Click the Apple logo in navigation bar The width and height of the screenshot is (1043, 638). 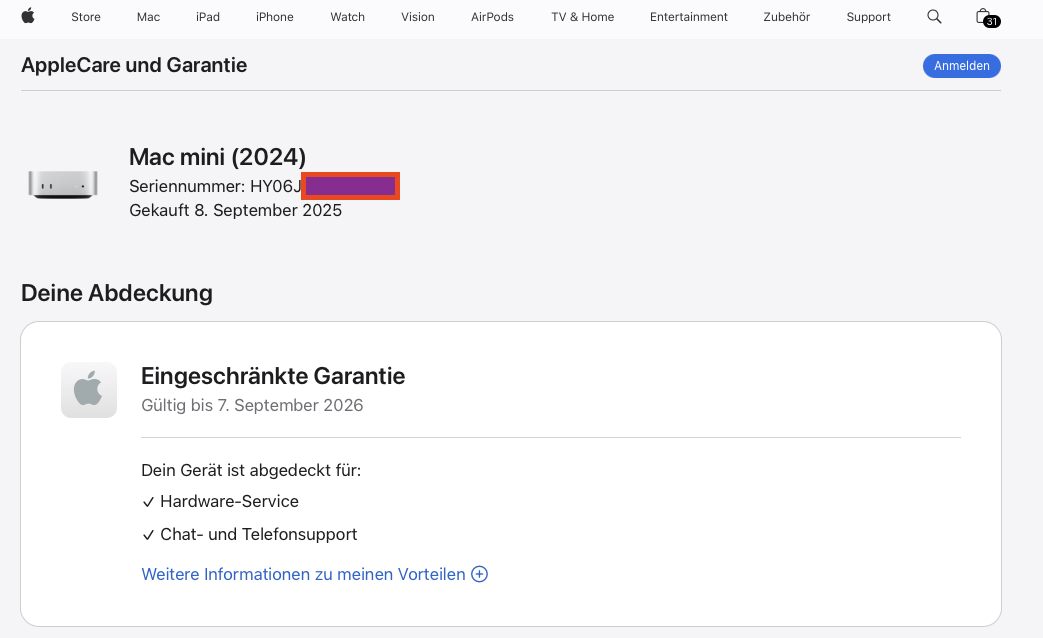(28, 16)
